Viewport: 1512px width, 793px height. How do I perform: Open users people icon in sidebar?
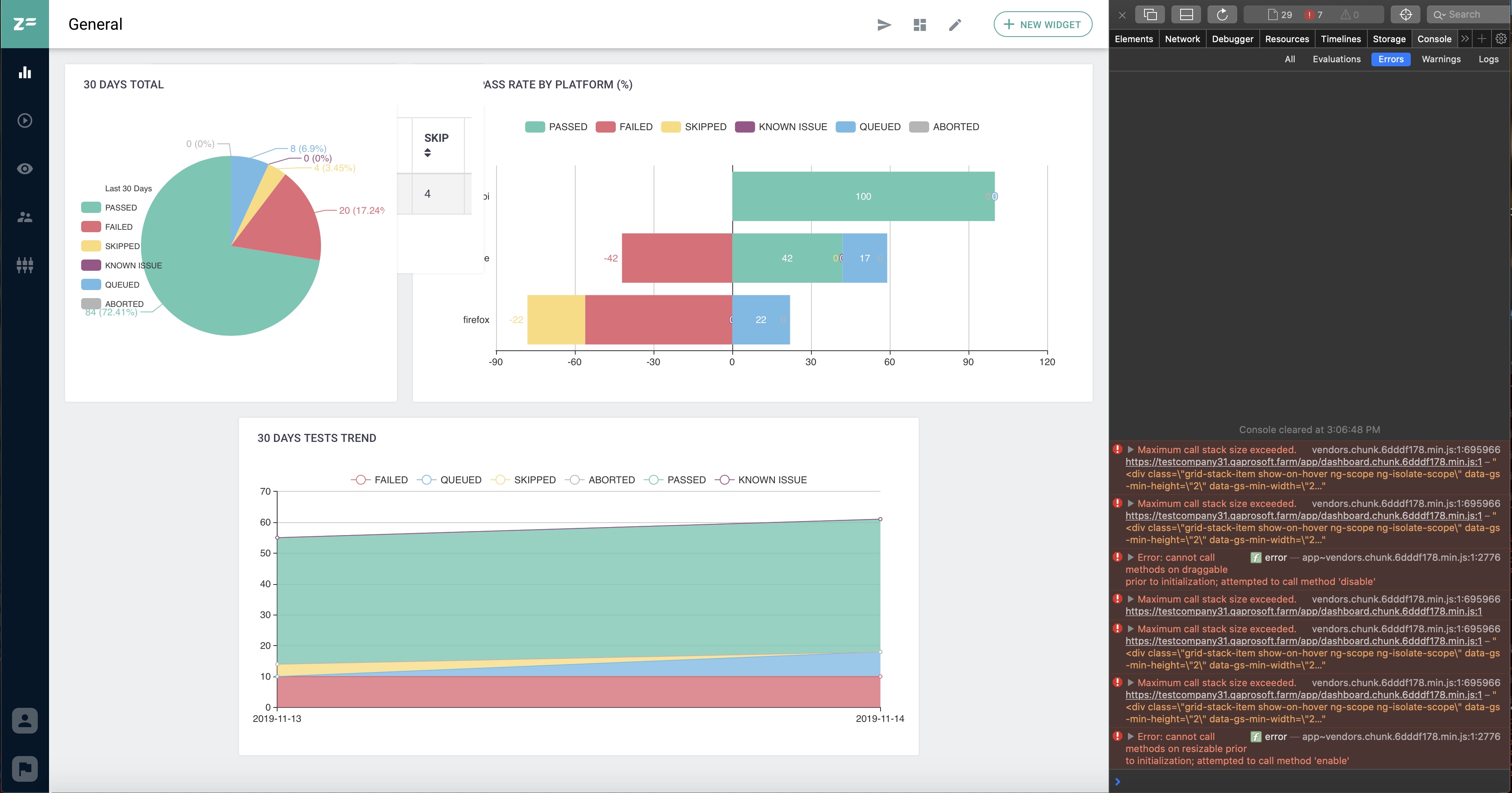[25, 217]
